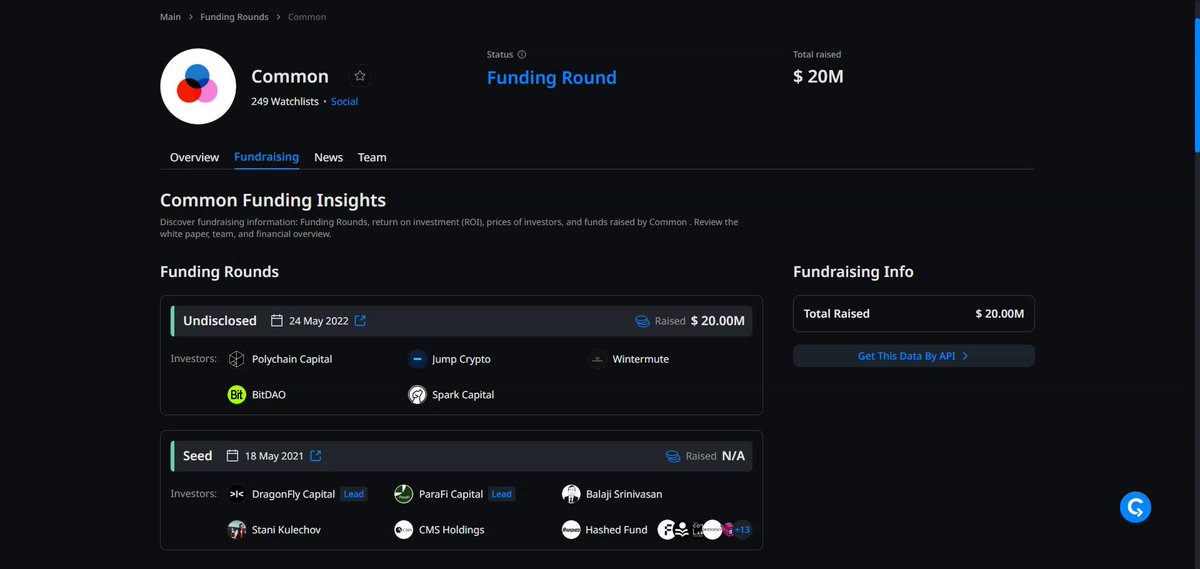The width and height of the screenshot is (1200, 569).
Task: Click calendar icon beside 24 May 2022
Action: tap(278, 321)
